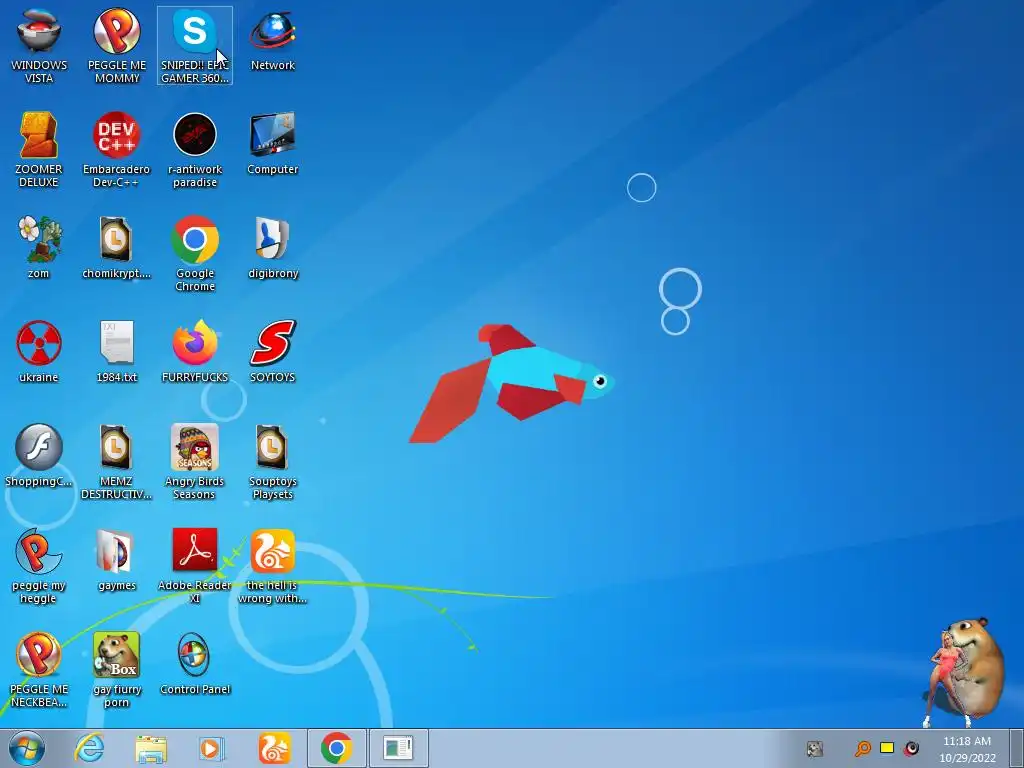Select the gaymes folder icon
The image size is (1024, 768).
[x=117, y=560]
